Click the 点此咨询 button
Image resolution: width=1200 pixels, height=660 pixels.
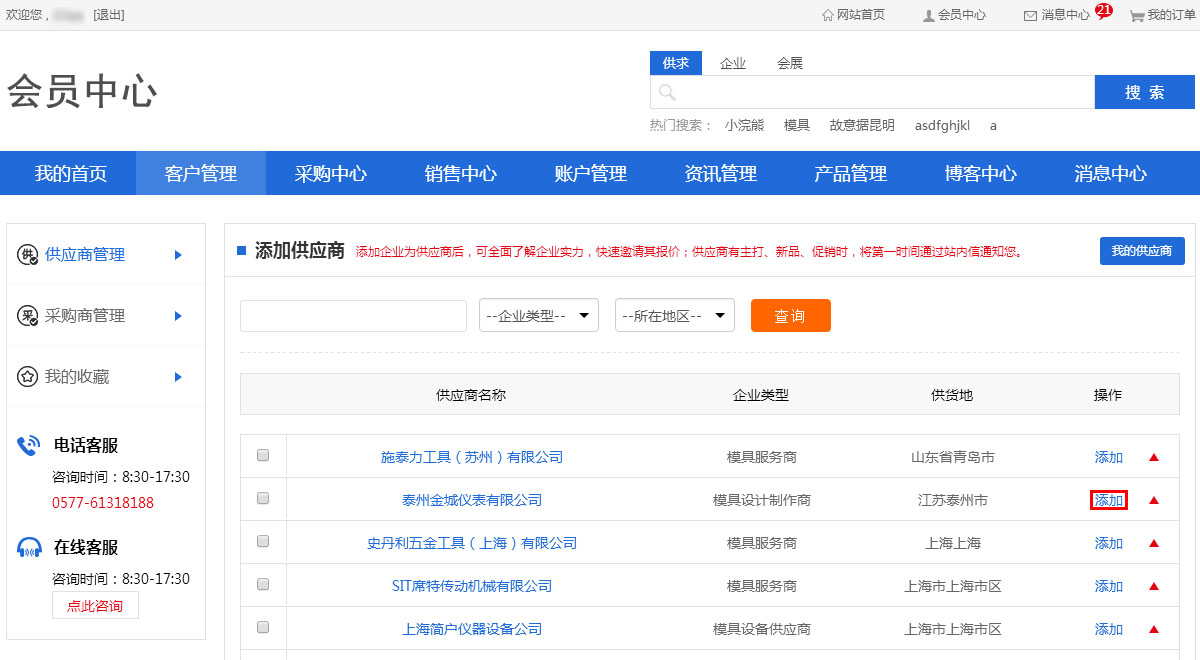[95, 606]
